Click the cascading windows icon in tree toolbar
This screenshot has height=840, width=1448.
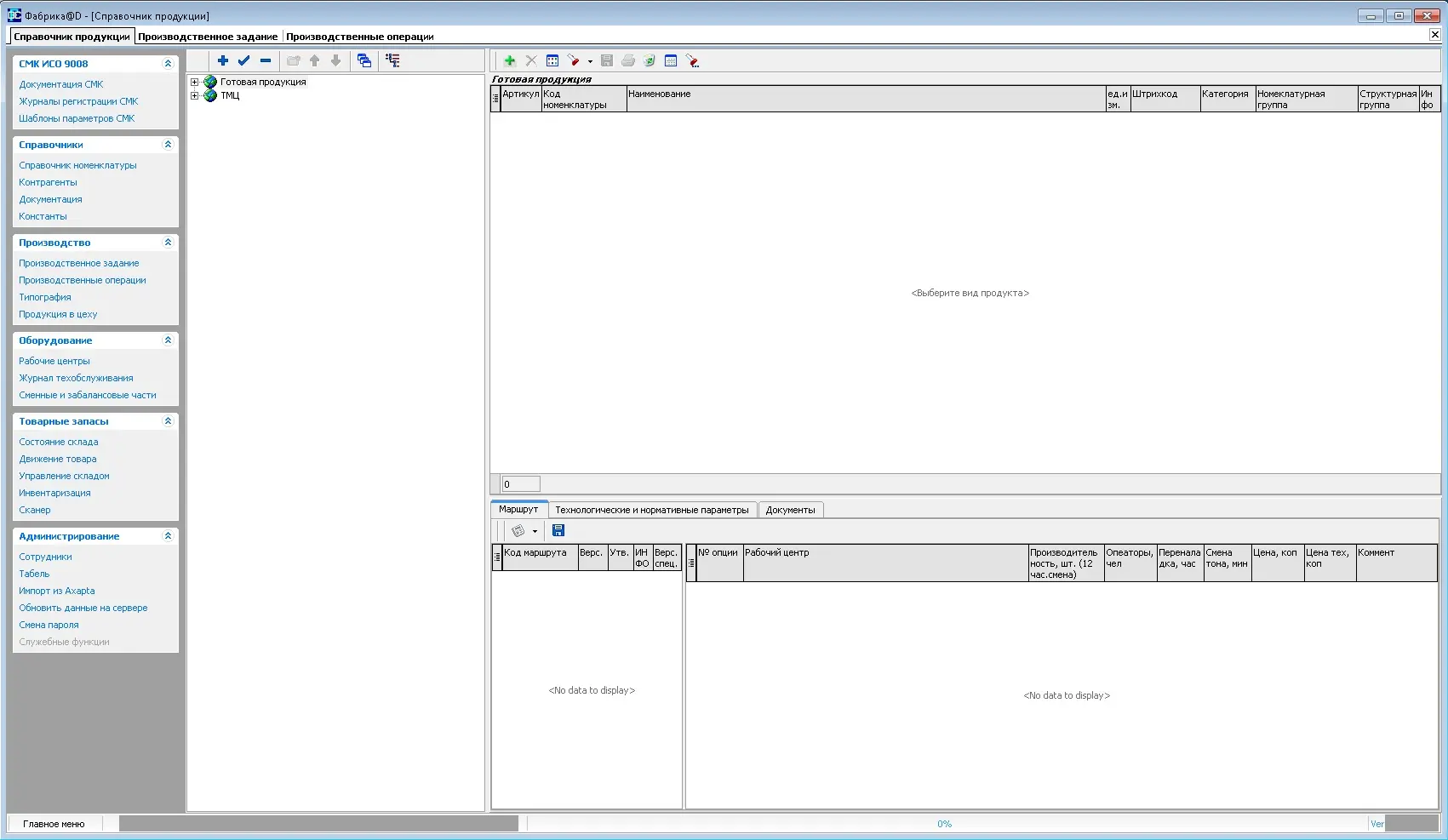(x=364, y=60)
